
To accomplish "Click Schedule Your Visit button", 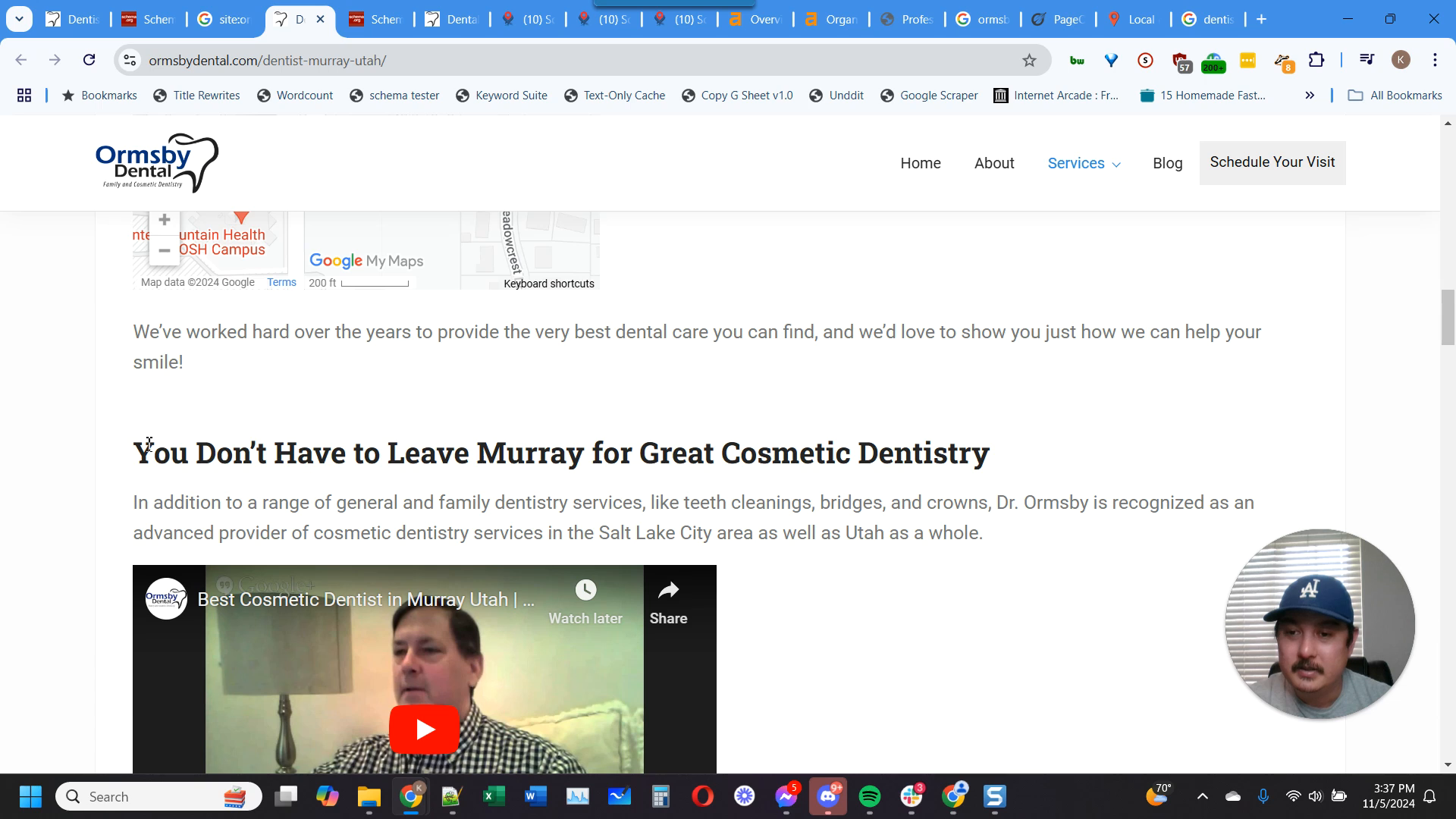I will (1272, 162).
